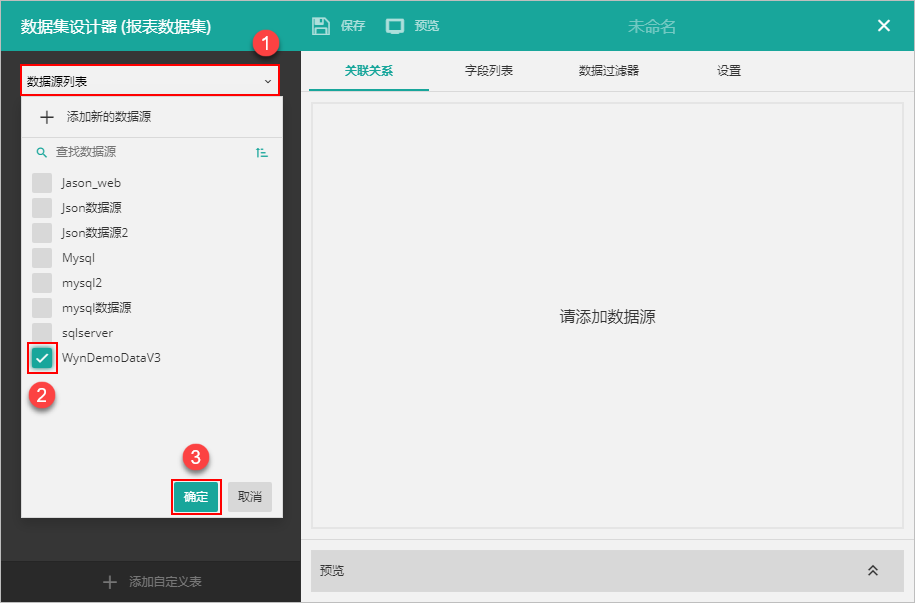Viewport: 915px width, 603px height.
Task: Click the 取消 cancel button
Action: tap(250, 497)
